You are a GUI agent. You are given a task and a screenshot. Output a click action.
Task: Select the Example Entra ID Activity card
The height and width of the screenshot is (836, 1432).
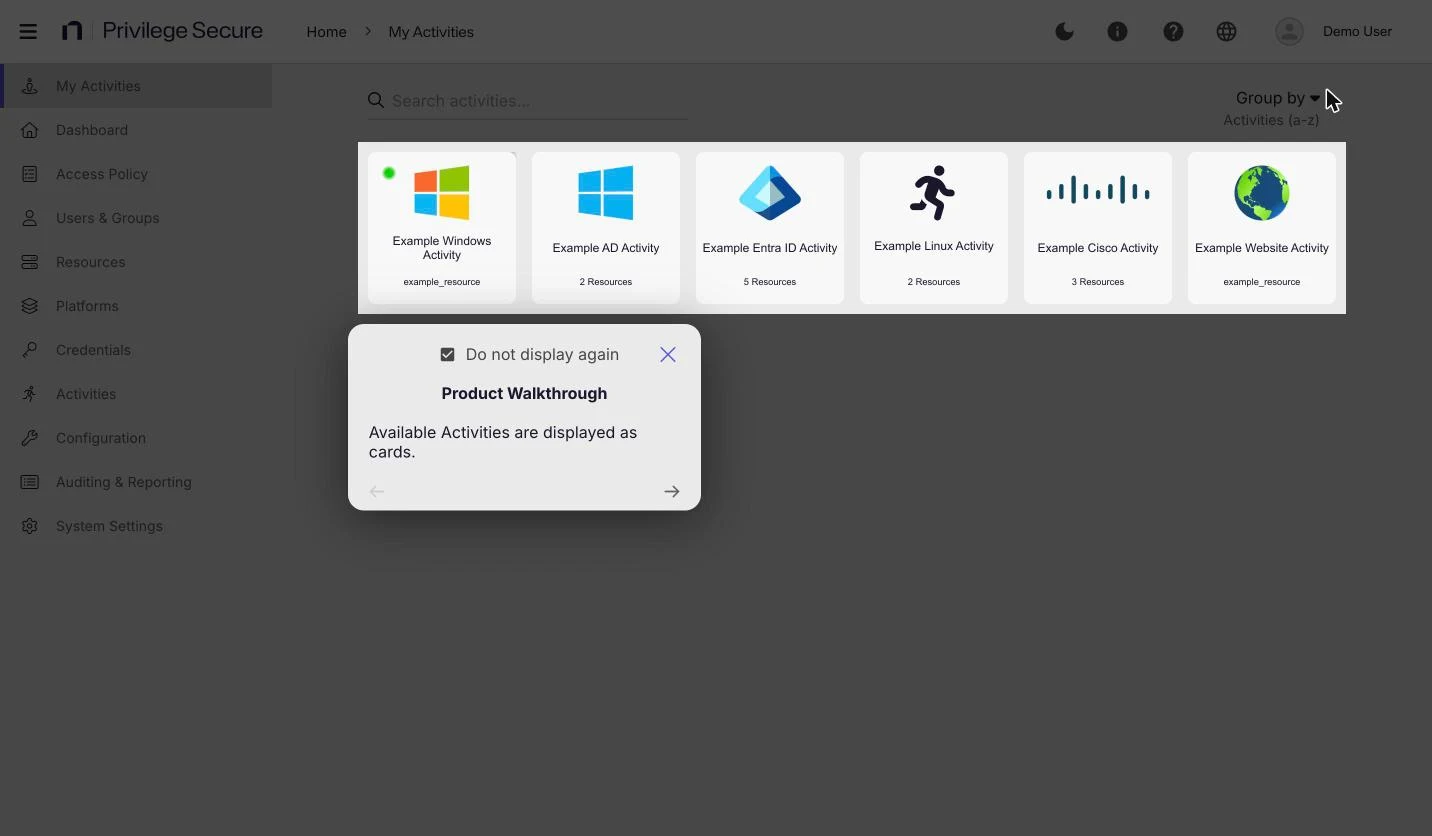pyautogui.click(x=770, y=228)
